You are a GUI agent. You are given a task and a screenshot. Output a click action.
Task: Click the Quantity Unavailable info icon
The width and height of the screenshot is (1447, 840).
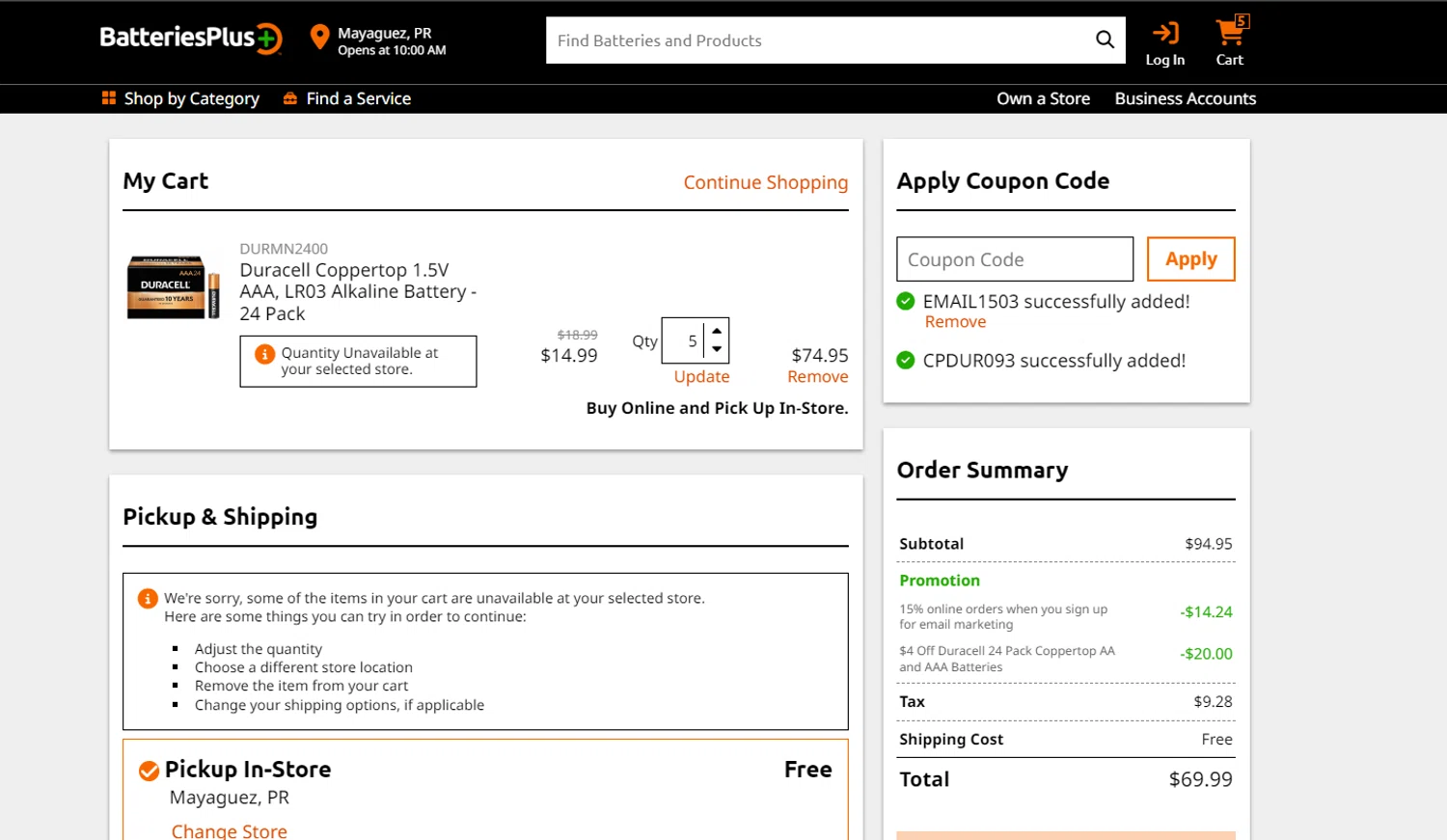coord(264,354)
